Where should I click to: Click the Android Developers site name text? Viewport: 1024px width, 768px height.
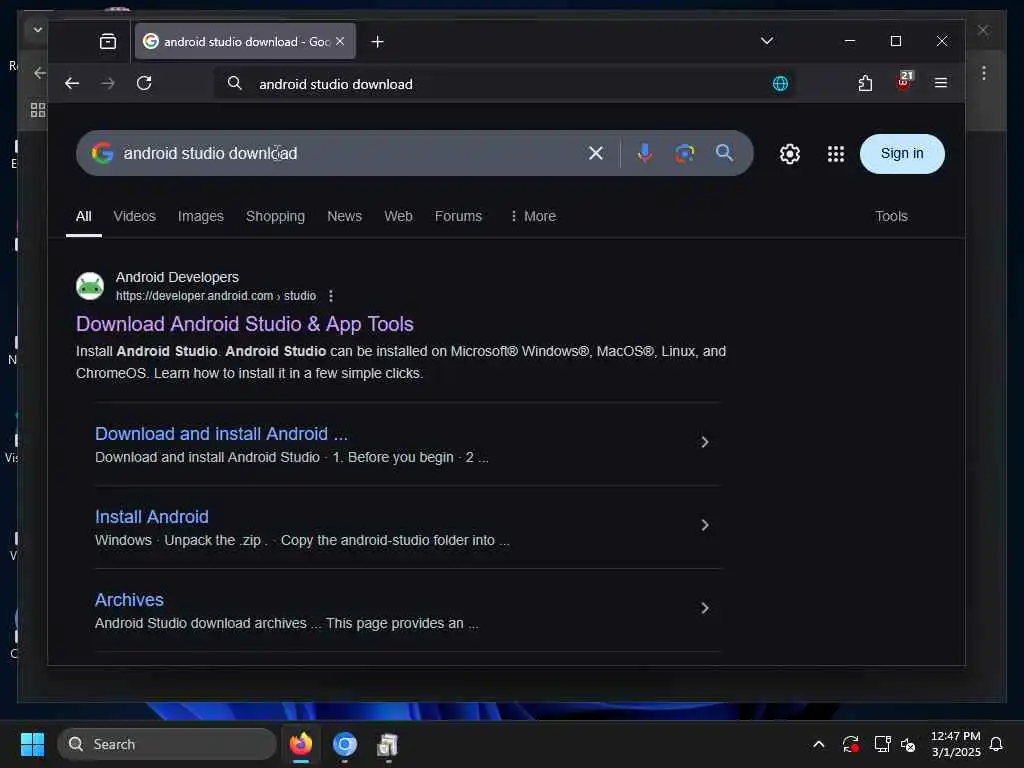(177, 277)
